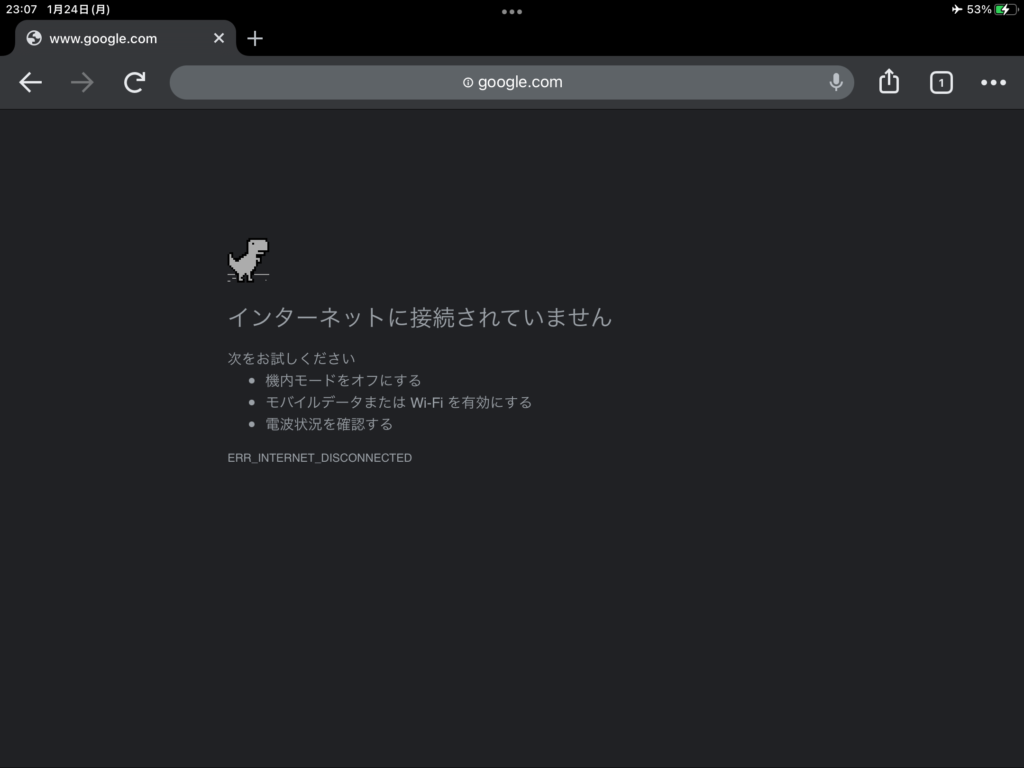Click the globe favicon on the tab
This screenshot has height=768, width=1024.
click(34, 39)
